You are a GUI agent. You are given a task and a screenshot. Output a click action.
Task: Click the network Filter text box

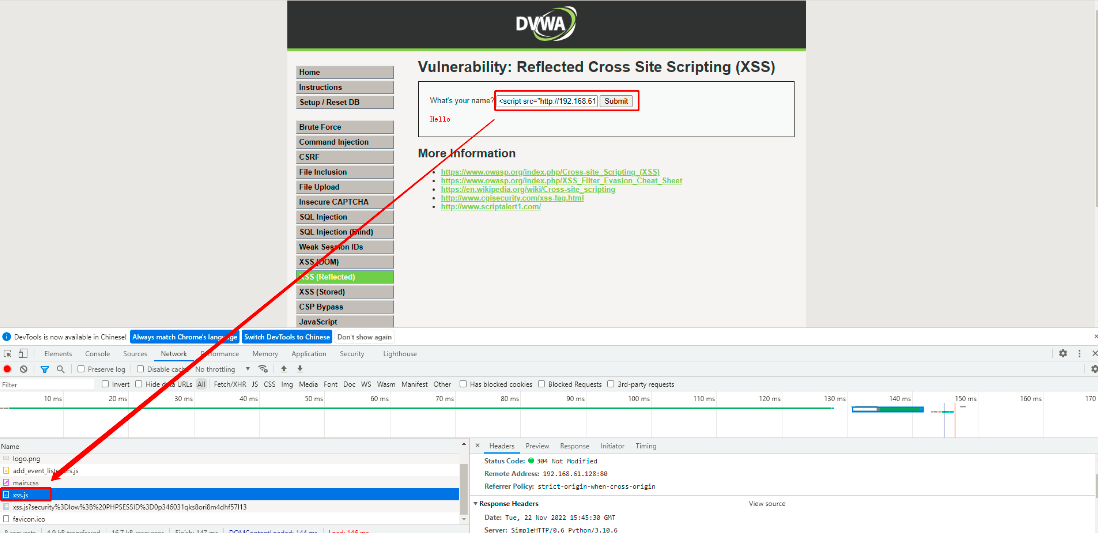(47, 385)
